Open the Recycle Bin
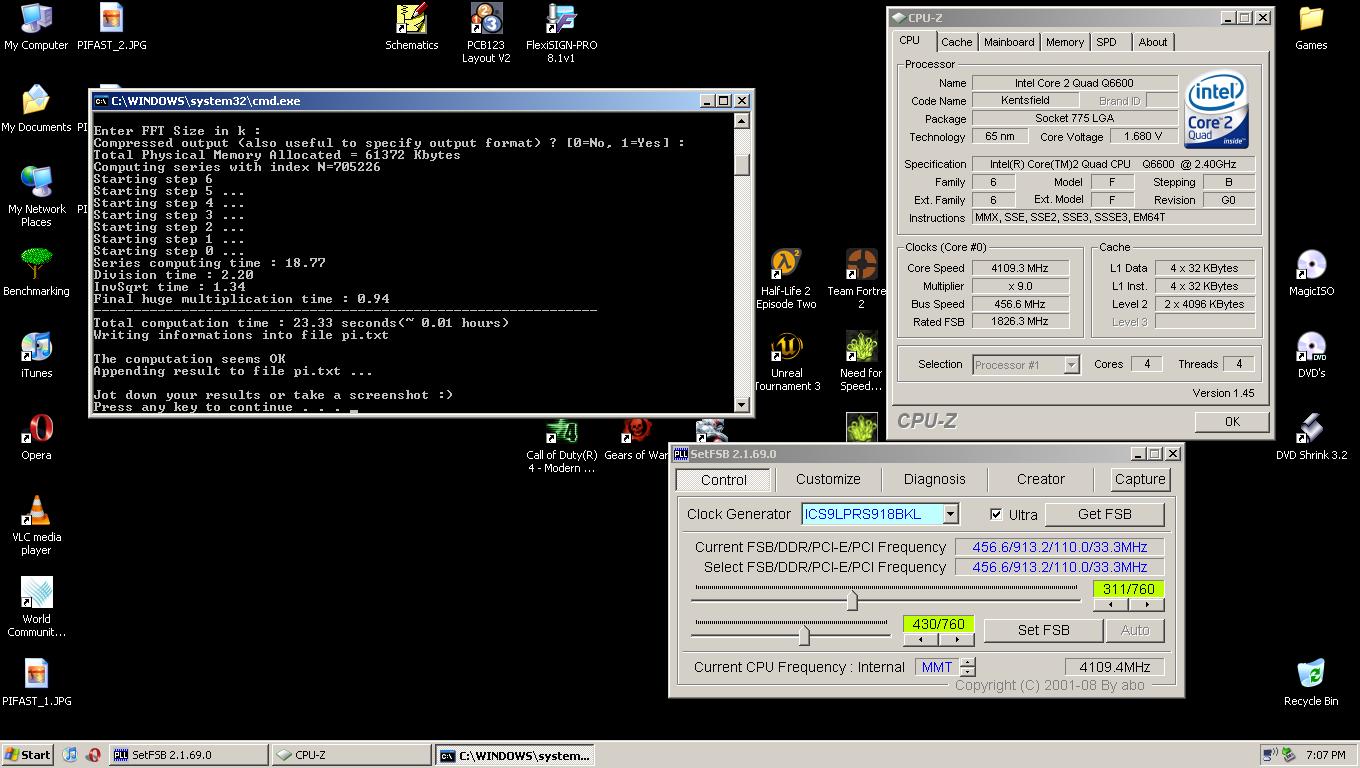1360x768 pixels. (x=1311, y=683)
